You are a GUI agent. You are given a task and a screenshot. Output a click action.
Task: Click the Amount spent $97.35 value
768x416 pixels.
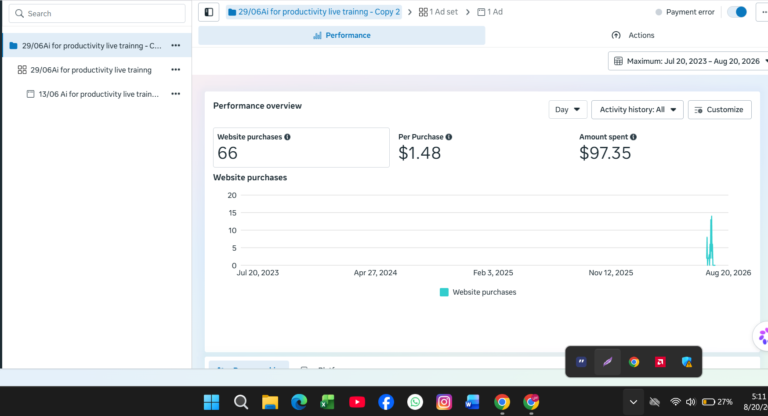[605, 153]
